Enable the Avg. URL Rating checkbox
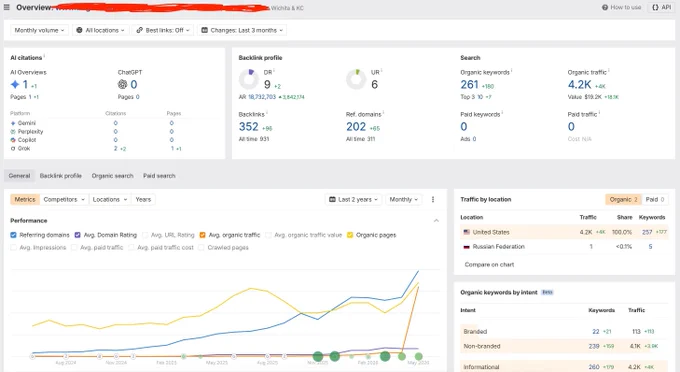The image size is (680, 372). [145, 235]
